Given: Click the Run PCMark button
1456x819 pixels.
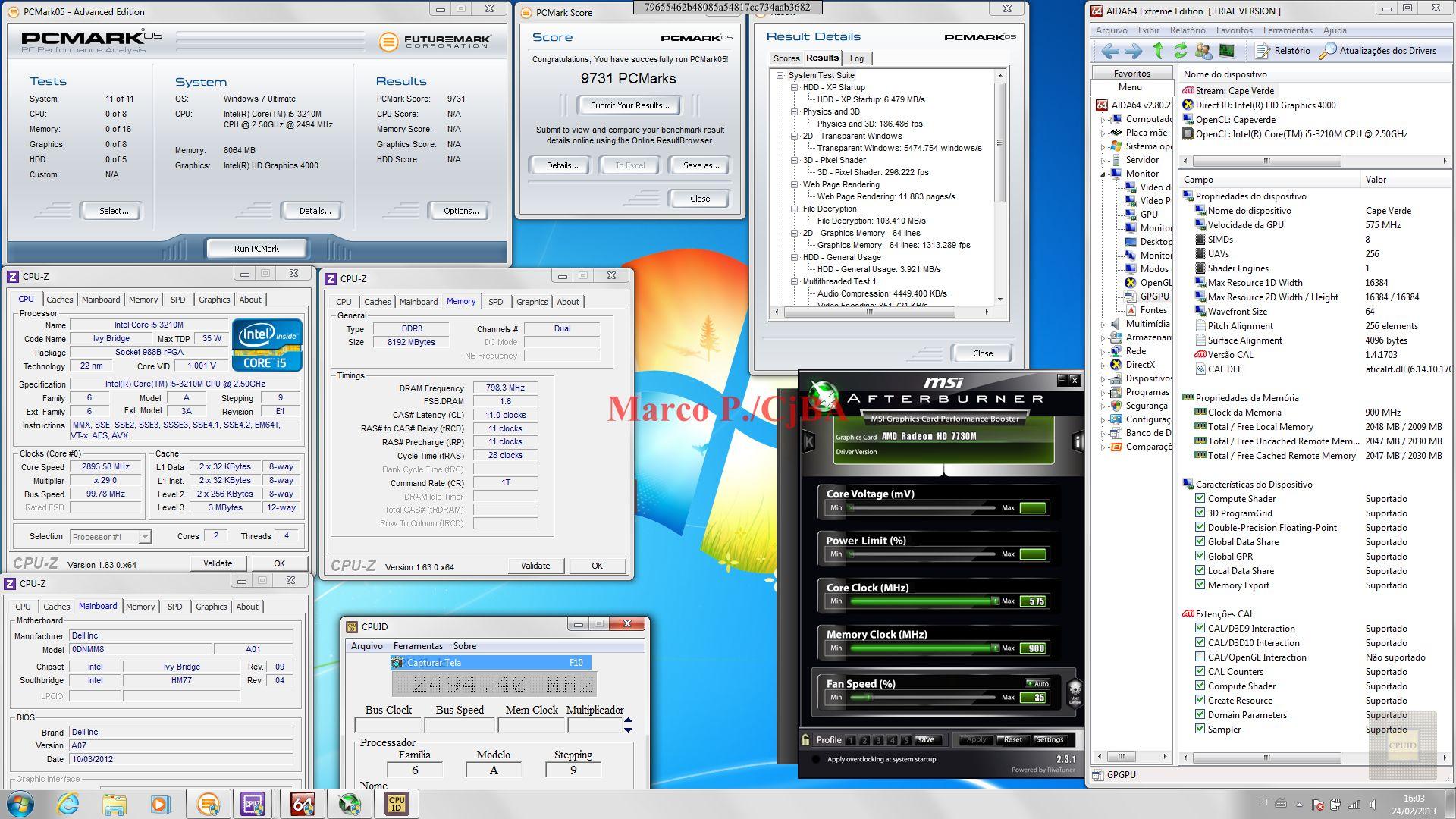Looking at the screenshot, I should pos(256,249).
